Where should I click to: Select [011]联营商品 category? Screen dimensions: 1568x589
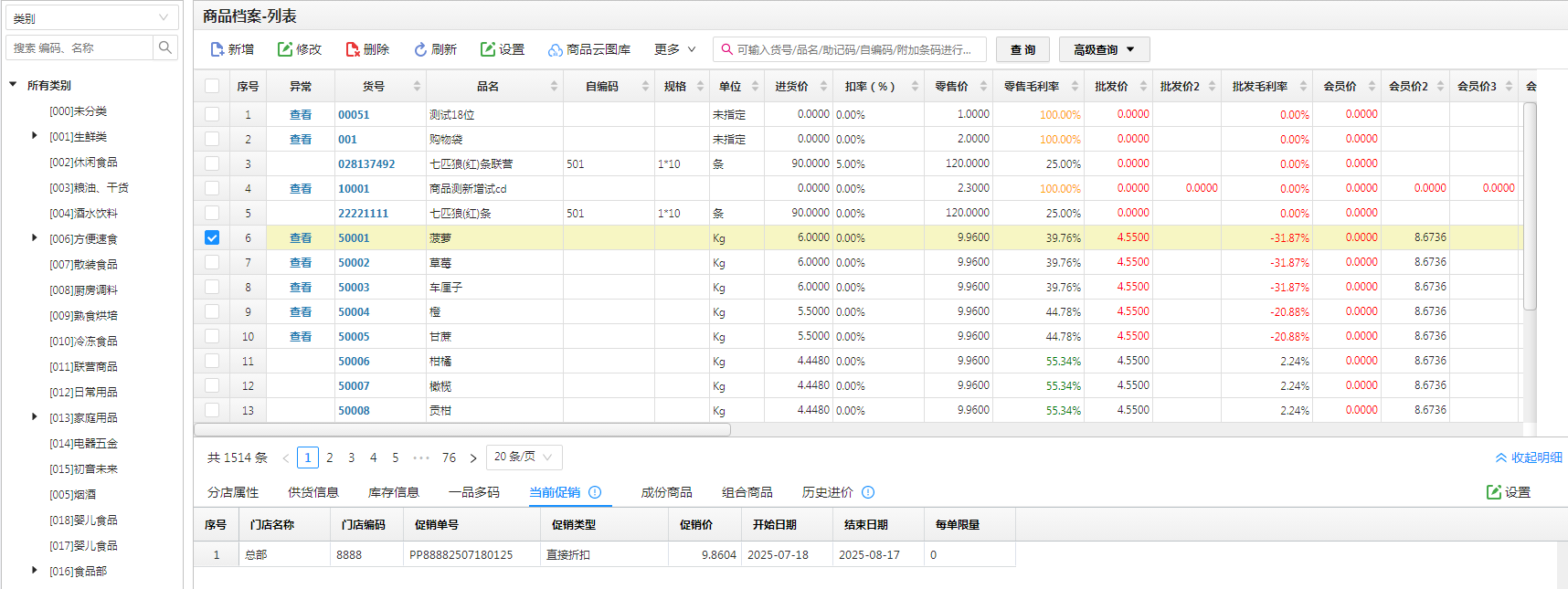(x=83, y=366)
